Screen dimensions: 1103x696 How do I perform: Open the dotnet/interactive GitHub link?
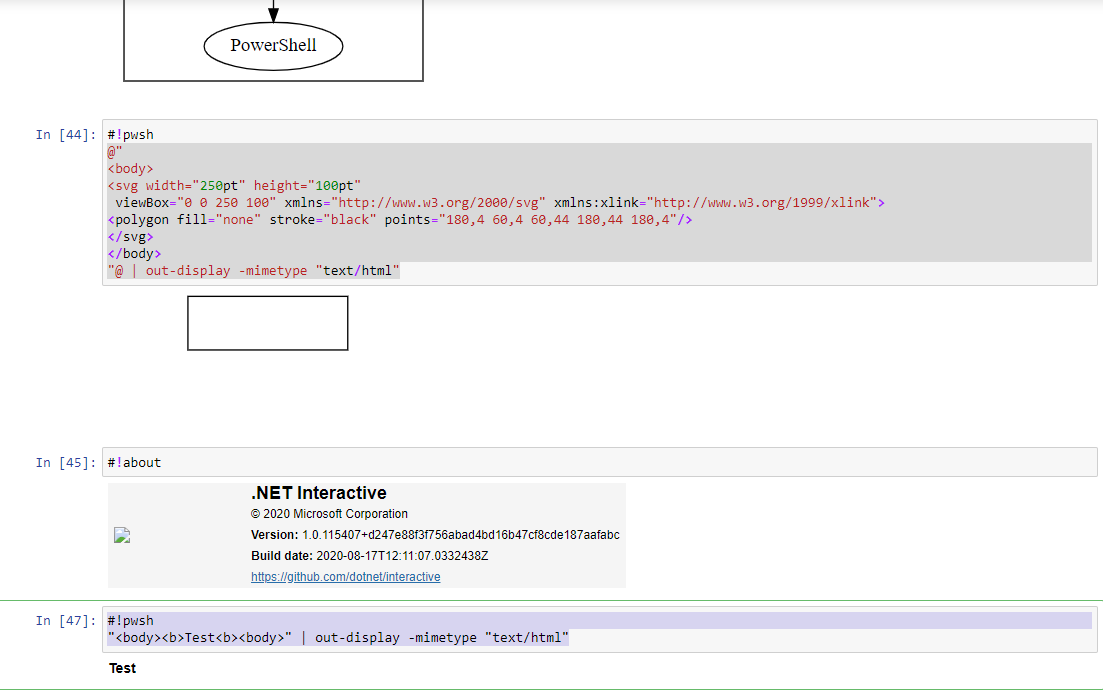click(345, 576)
